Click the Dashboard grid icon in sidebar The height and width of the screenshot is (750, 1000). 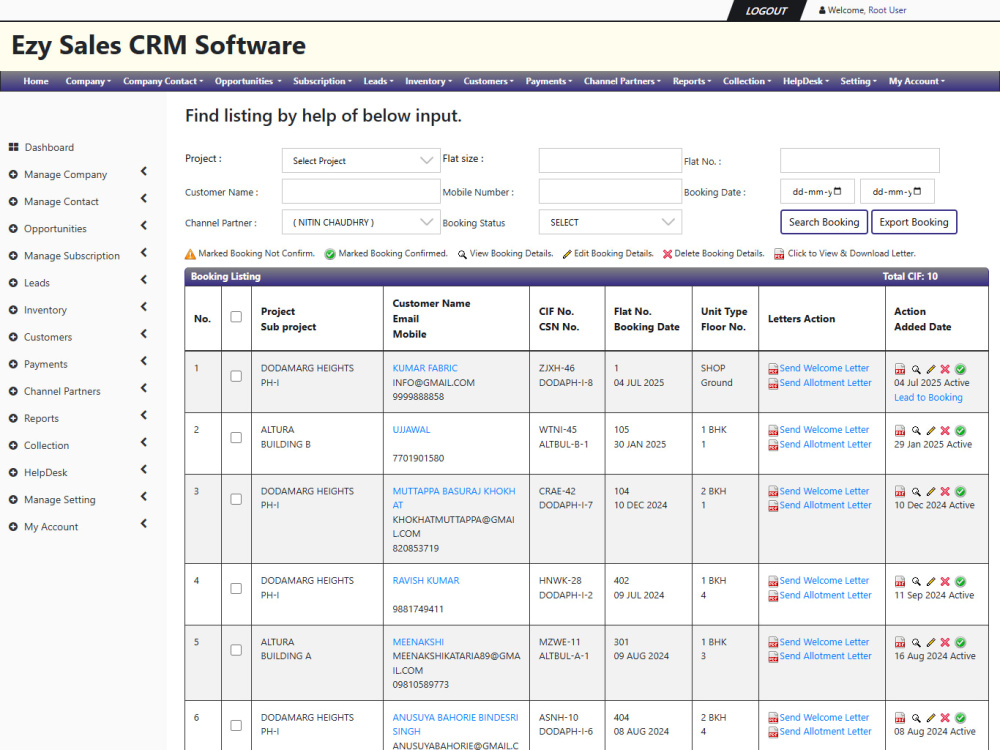point(13,147)
